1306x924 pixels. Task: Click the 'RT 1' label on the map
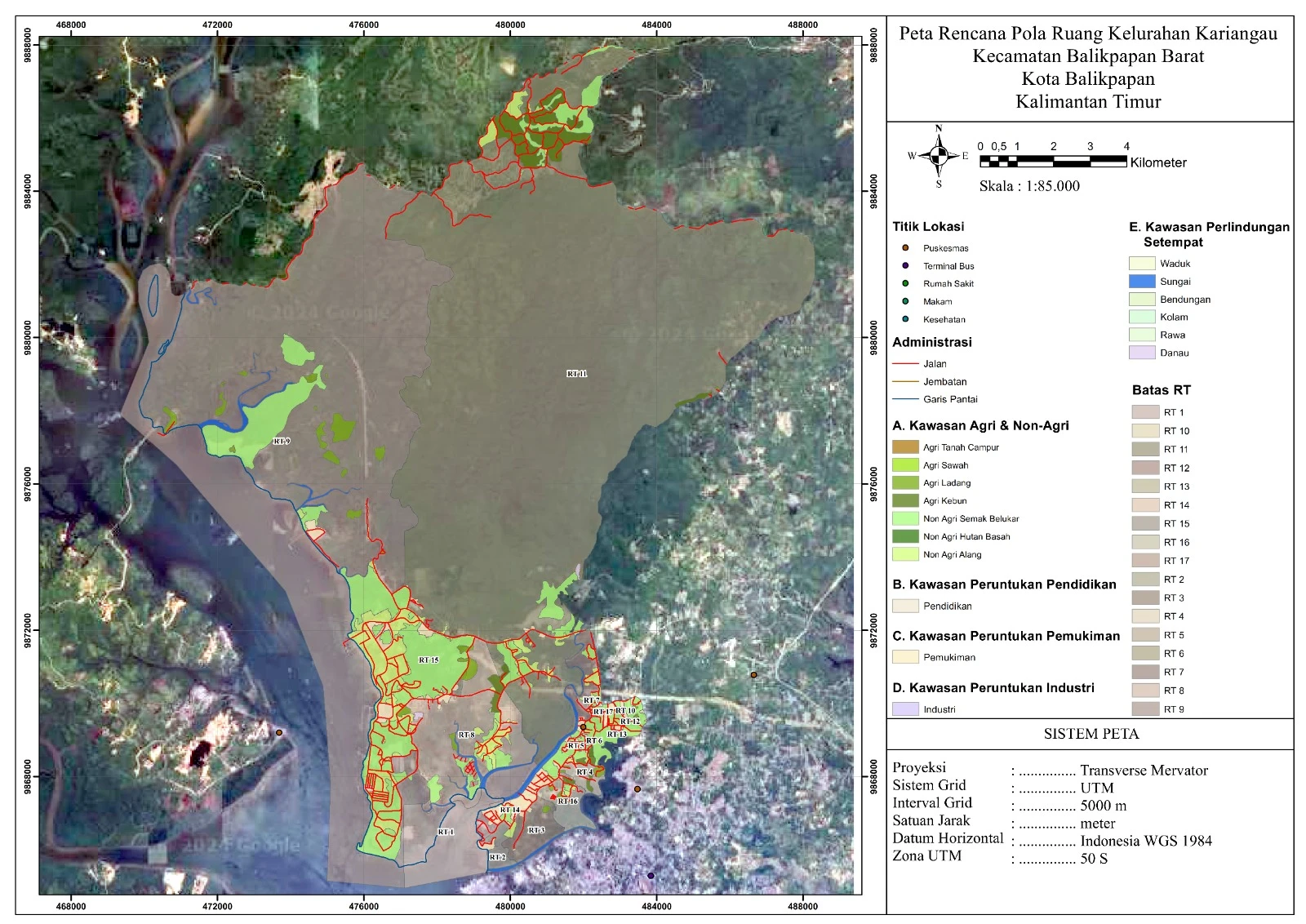tap(446, 833)
